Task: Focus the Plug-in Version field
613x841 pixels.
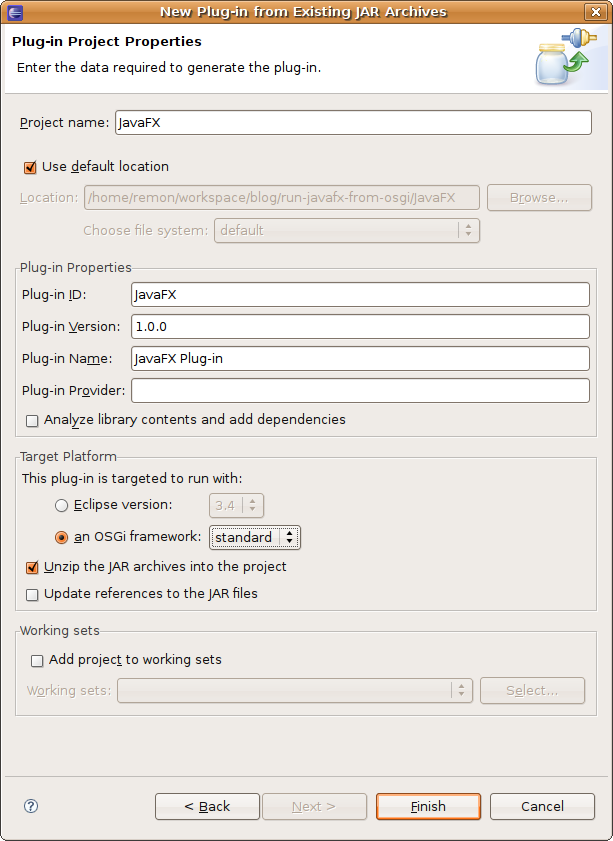Action: point(360,326)
